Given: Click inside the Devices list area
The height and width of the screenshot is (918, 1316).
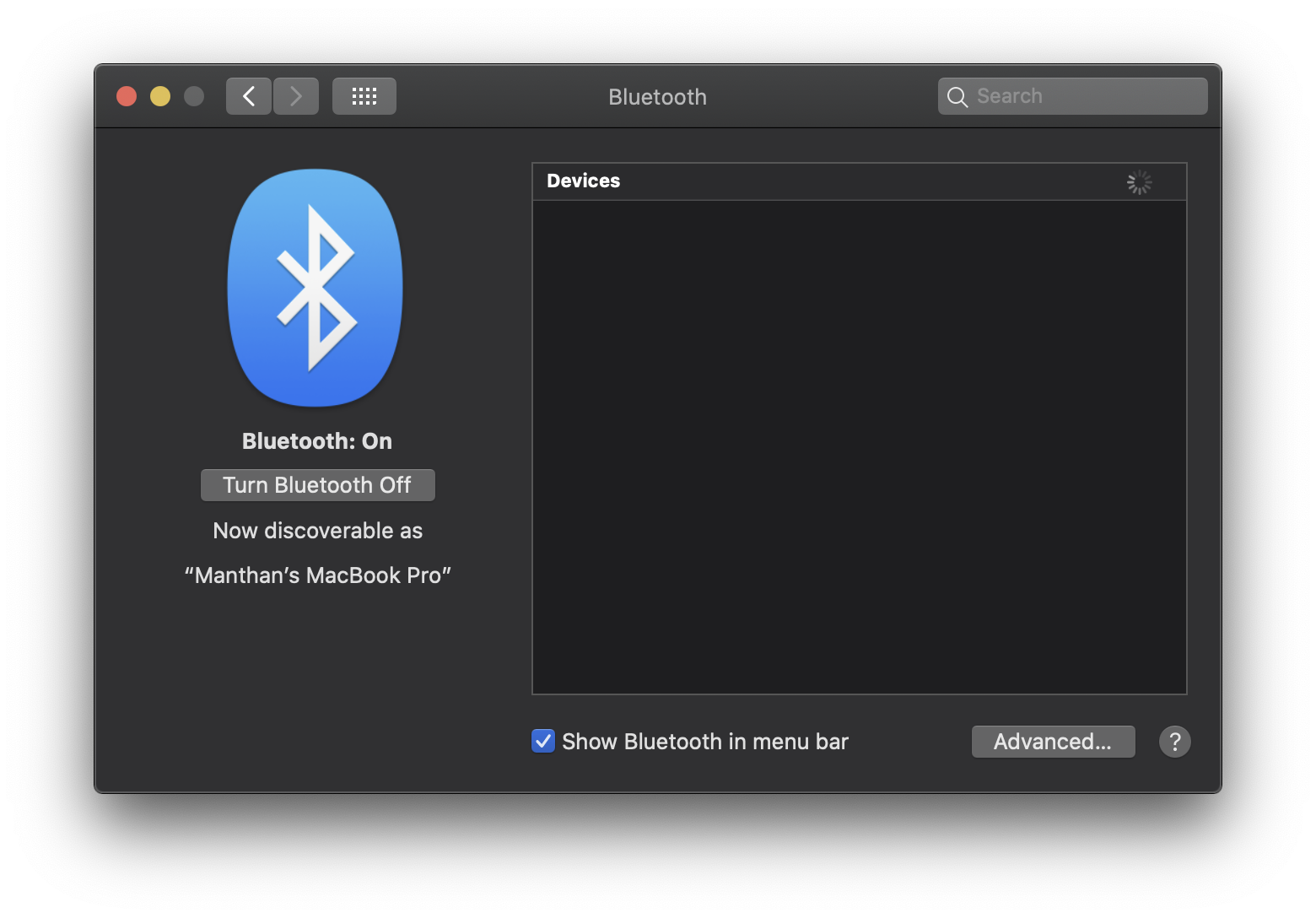Looking at the screenshot, I should tap(859, 443).
